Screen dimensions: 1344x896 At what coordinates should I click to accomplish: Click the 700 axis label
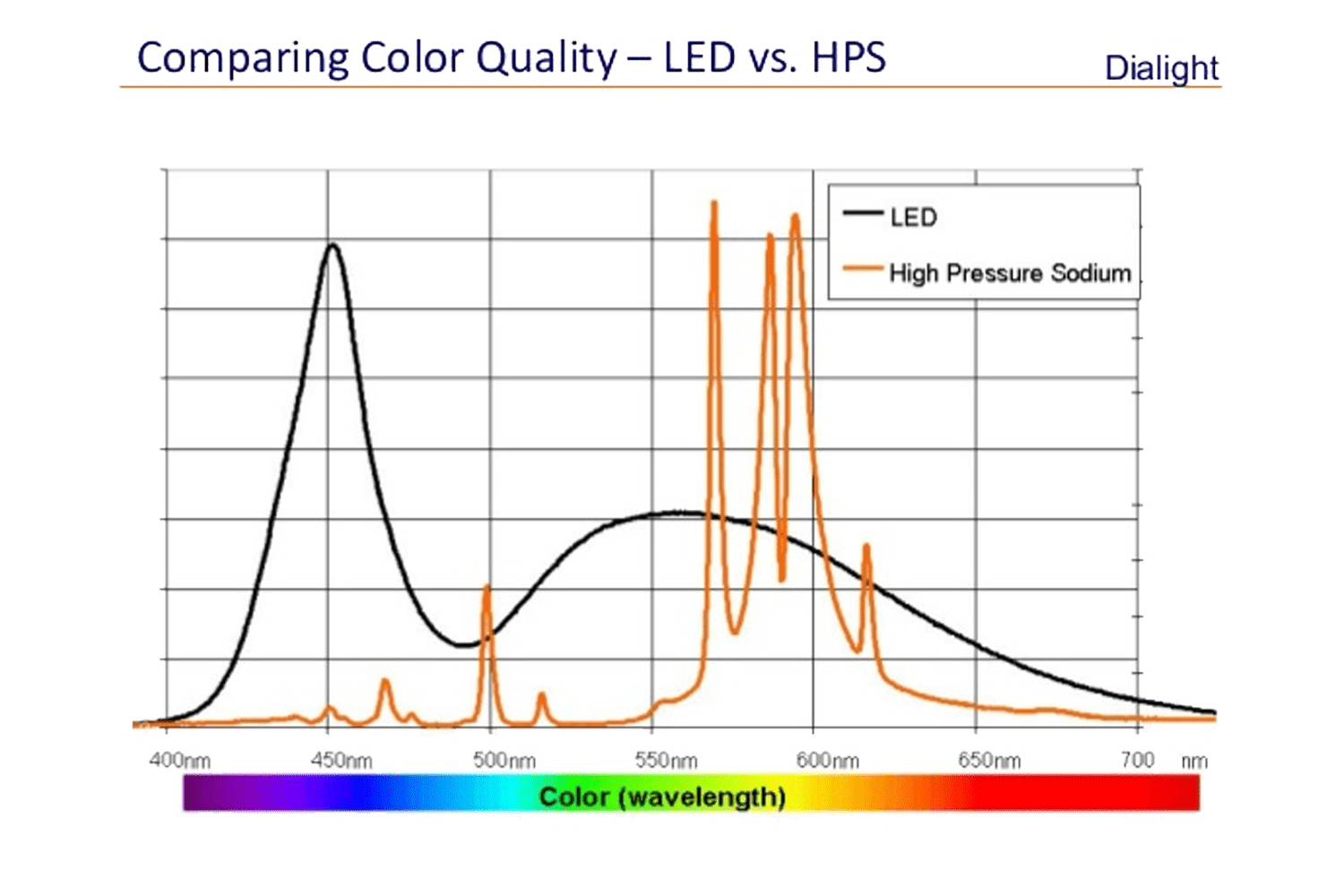[x=1138, y=760]
